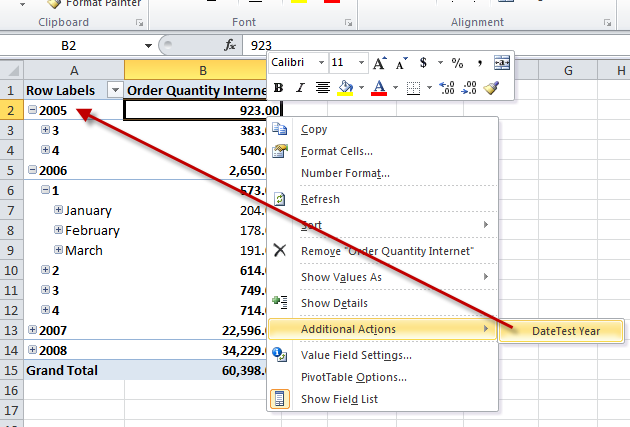The width and height of the screenshot is (630, 427).
Task: Expand the January month row
Action: 58,210
